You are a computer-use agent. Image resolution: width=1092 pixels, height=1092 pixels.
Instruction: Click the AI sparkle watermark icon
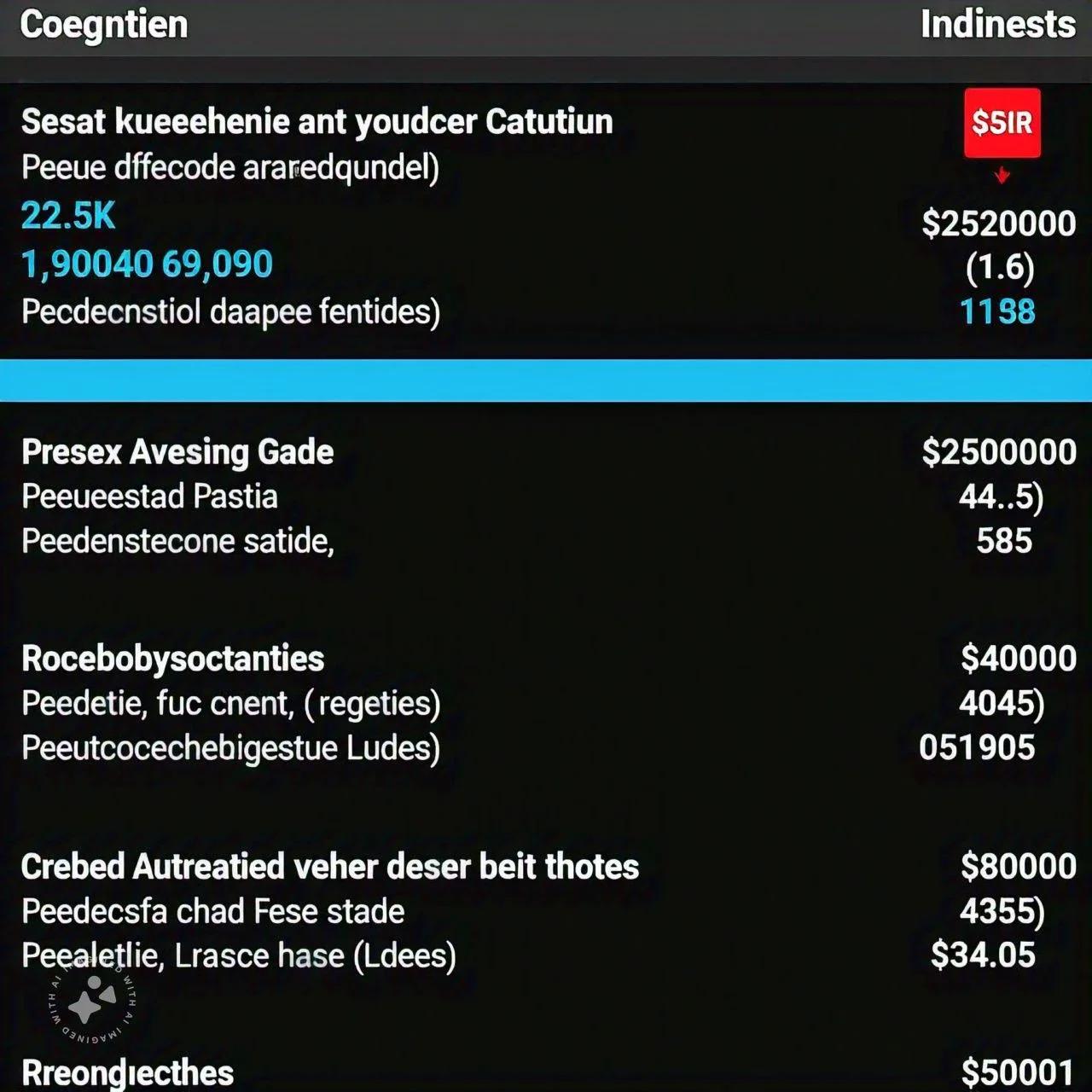[92, 1000]
